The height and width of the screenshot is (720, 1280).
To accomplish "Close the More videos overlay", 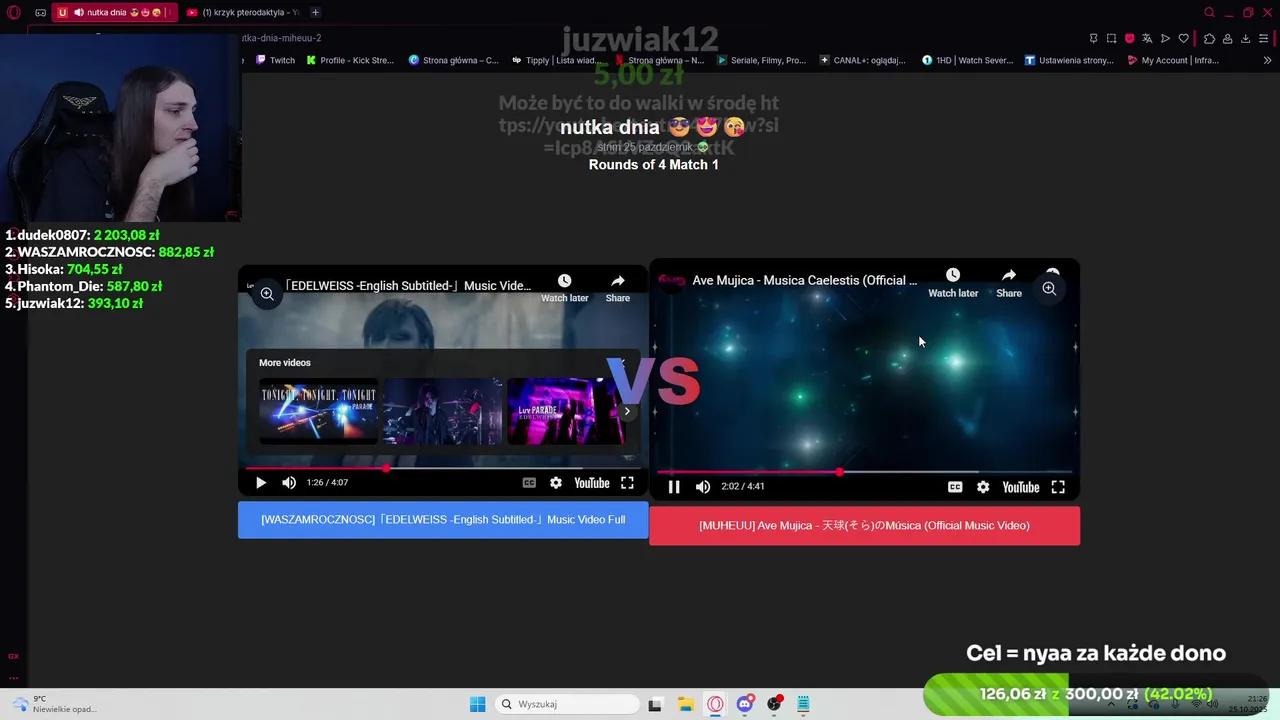I will click(x=622, y=362).
